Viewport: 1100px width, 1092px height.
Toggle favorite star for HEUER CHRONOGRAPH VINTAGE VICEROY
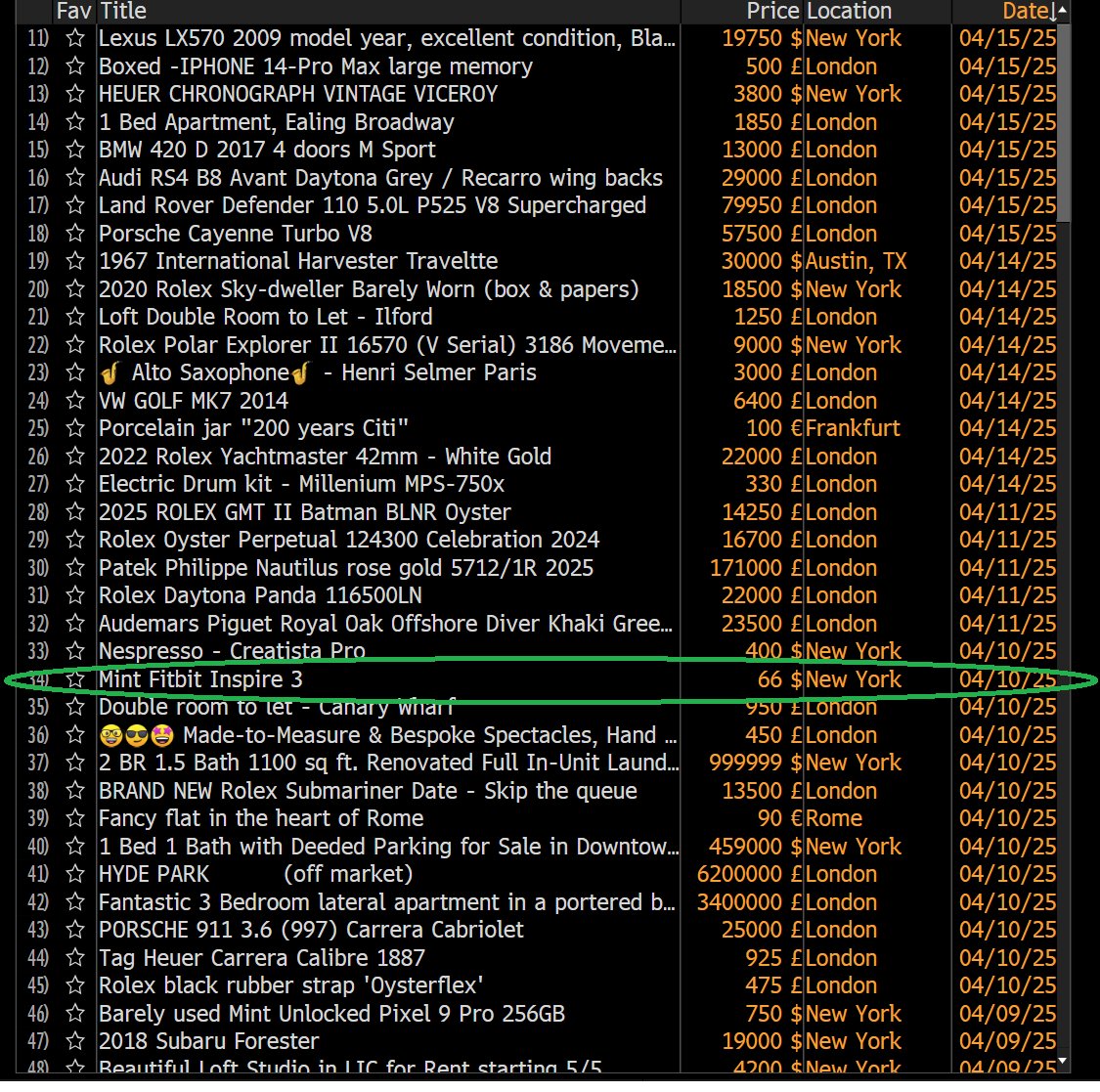click(x=75, y=94)
